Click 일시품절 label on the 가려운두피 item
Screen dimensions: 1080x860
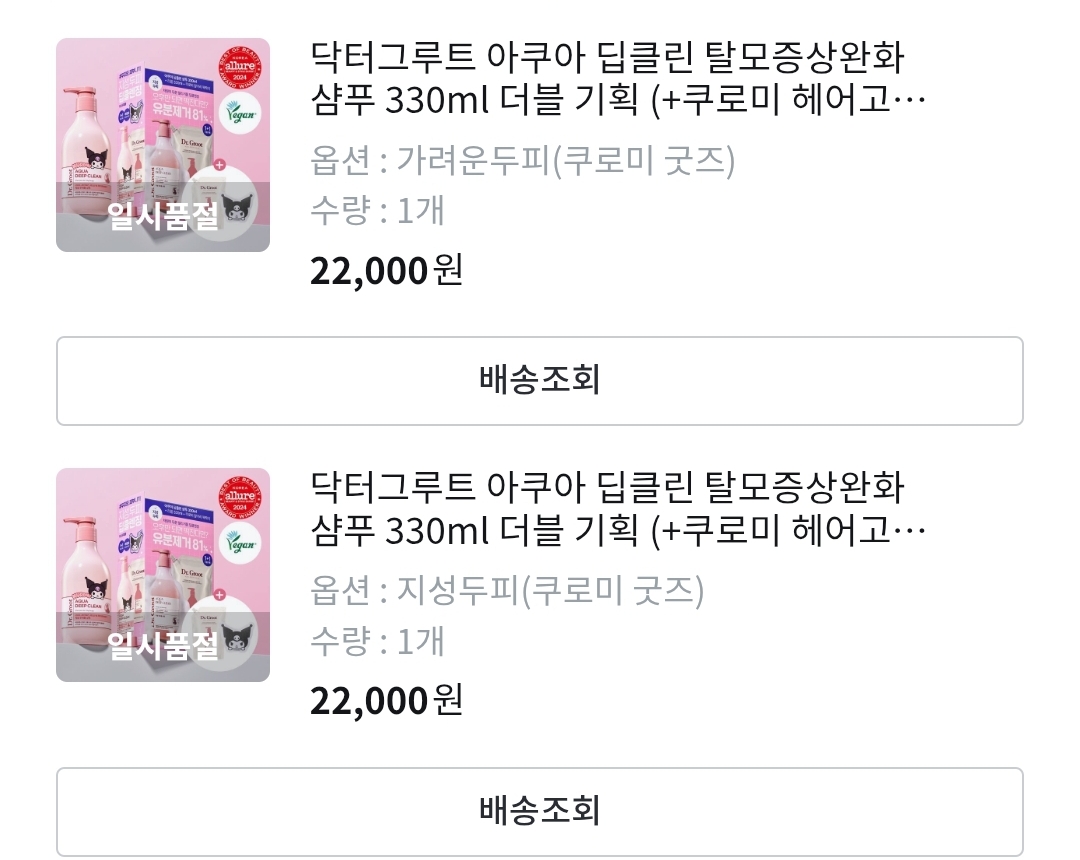[163, 216]
